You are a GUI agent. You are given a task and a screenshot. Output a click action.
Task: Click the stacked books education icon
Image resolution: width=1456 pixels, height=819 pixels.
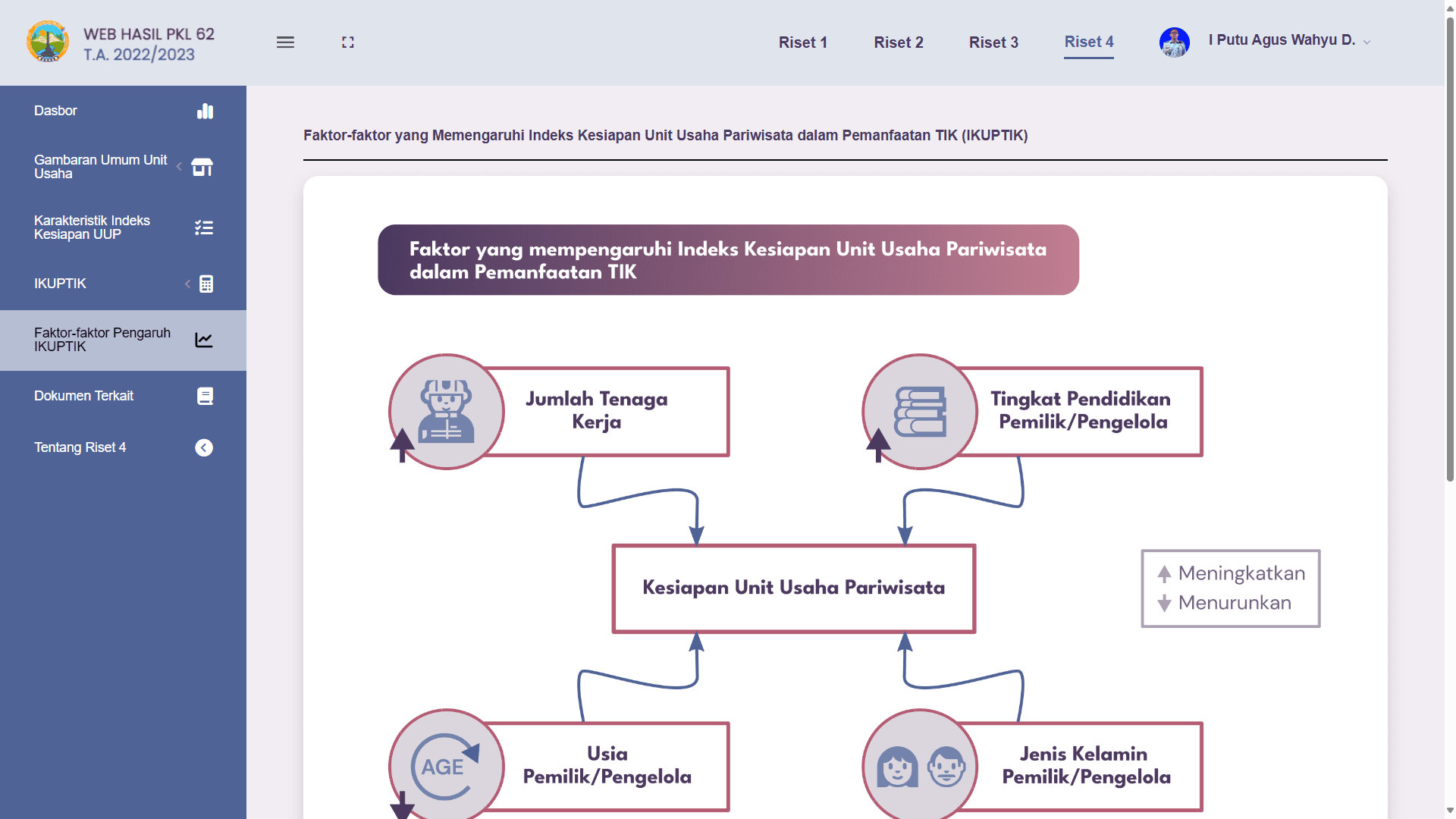(920, 412)
